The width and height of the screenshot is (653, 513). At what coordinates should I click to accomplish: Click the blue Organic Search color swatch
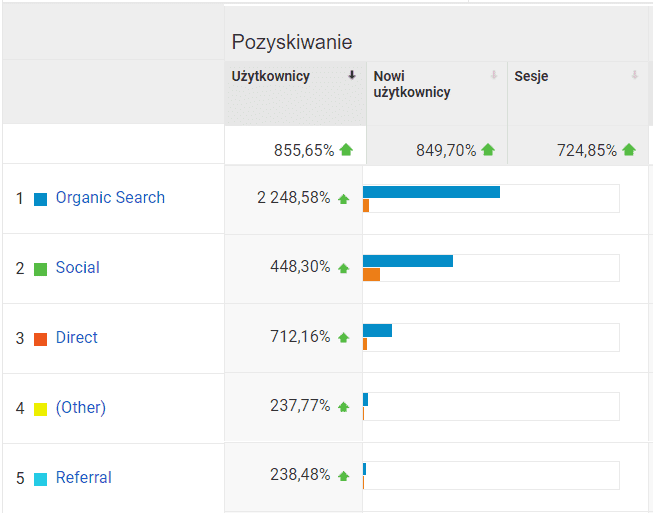click(41, 199)
